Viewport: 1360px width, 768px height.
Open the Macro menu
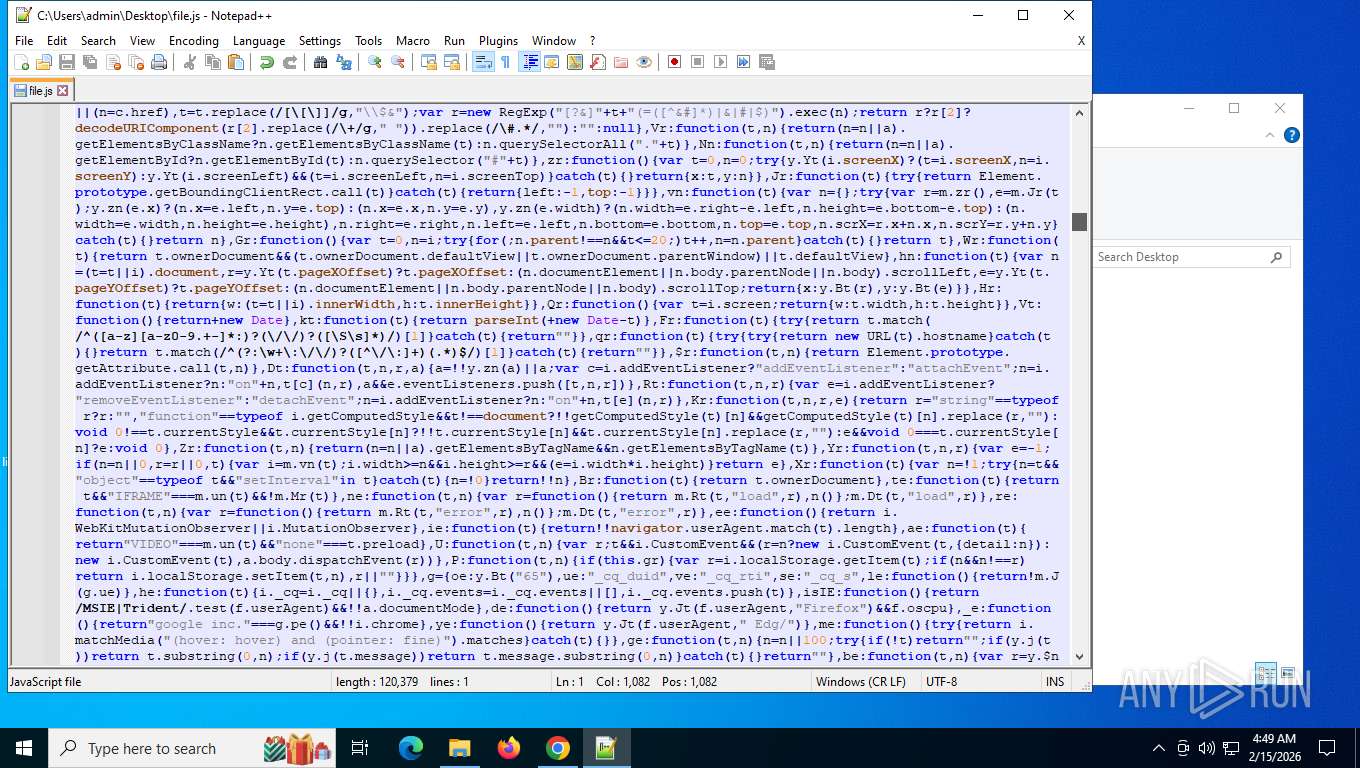413,41
